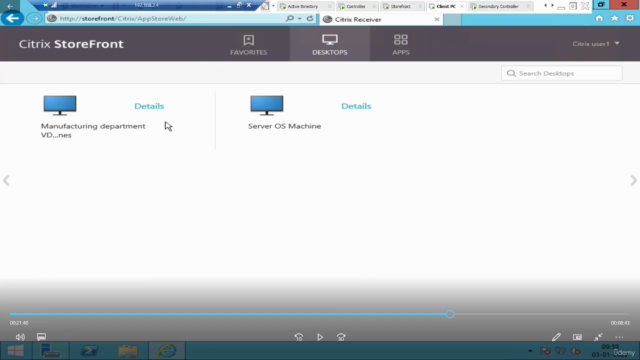Click the Manufacturing department VD...nes label
This screenshot has width=640, height=360.
(93, 131)
